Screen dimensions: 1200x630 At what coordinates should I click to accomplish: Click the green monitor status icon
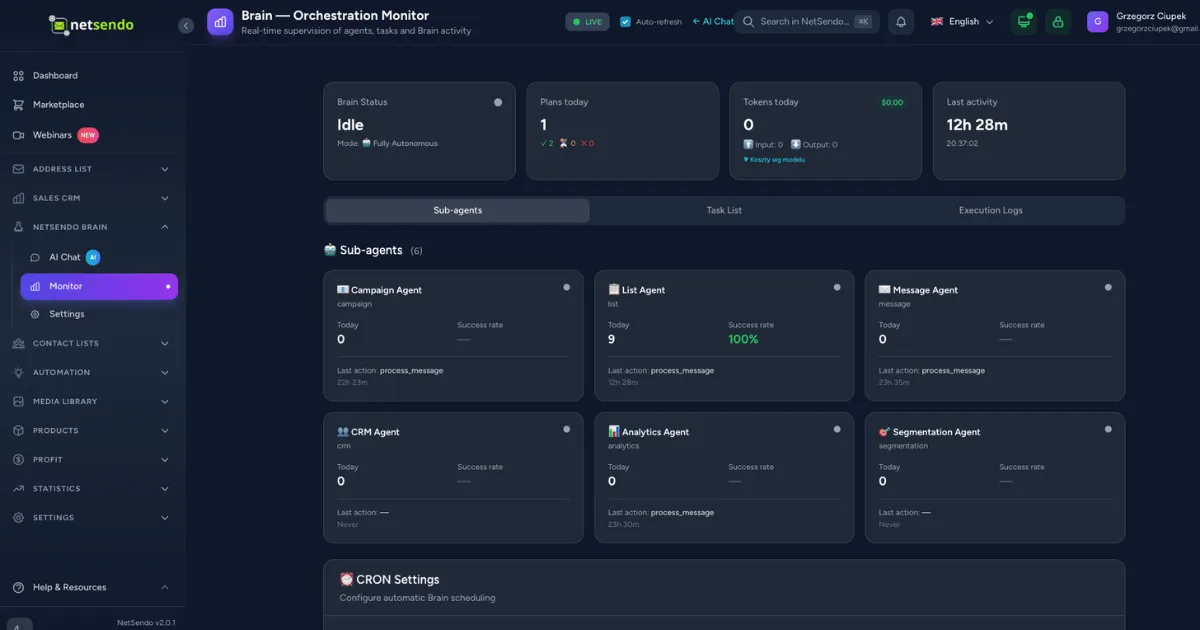(x=1023, y=22)
